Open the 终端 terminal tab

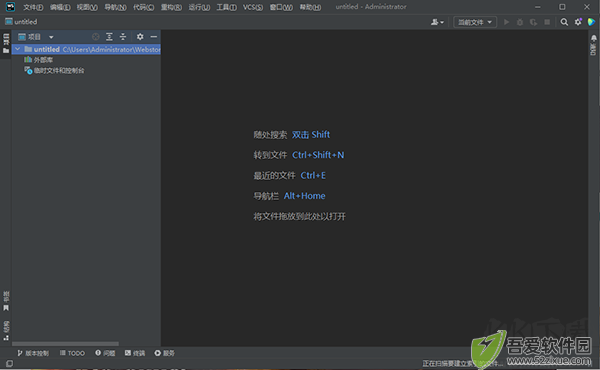tap(135, 353)
